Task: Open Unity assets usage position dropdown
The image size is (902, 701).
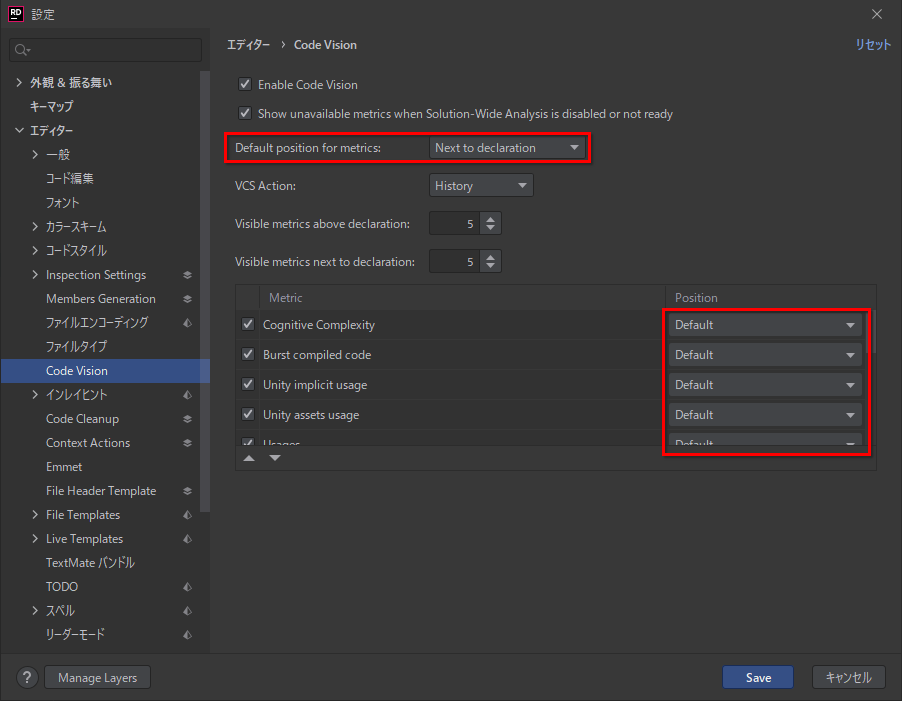Action: coord(765,415)
